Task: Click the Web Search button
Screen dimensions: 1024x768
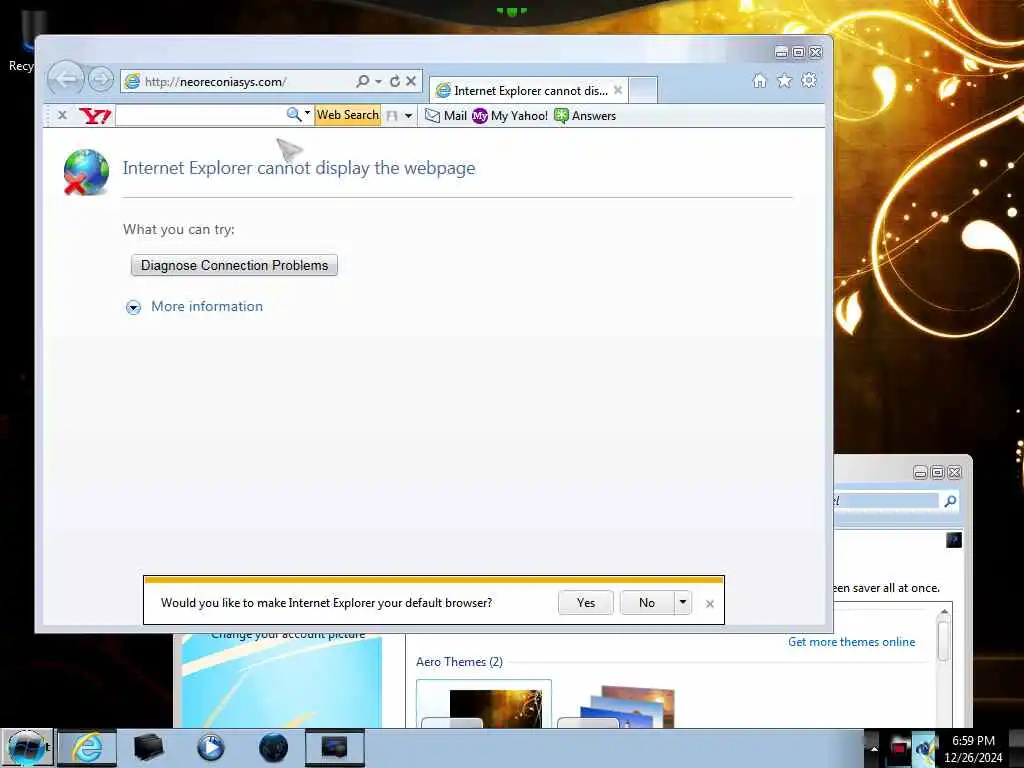Action: coord(347,115)
